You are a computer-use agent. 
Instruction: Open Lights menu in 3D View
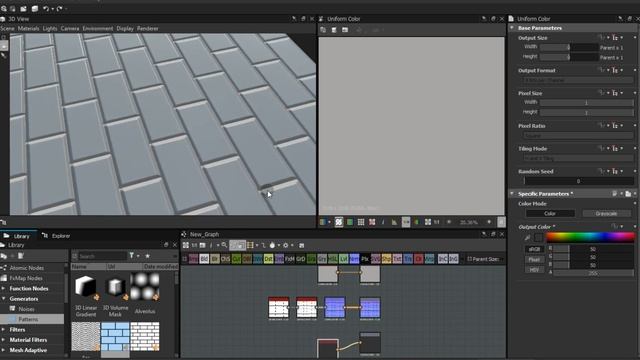pos(50,28)
